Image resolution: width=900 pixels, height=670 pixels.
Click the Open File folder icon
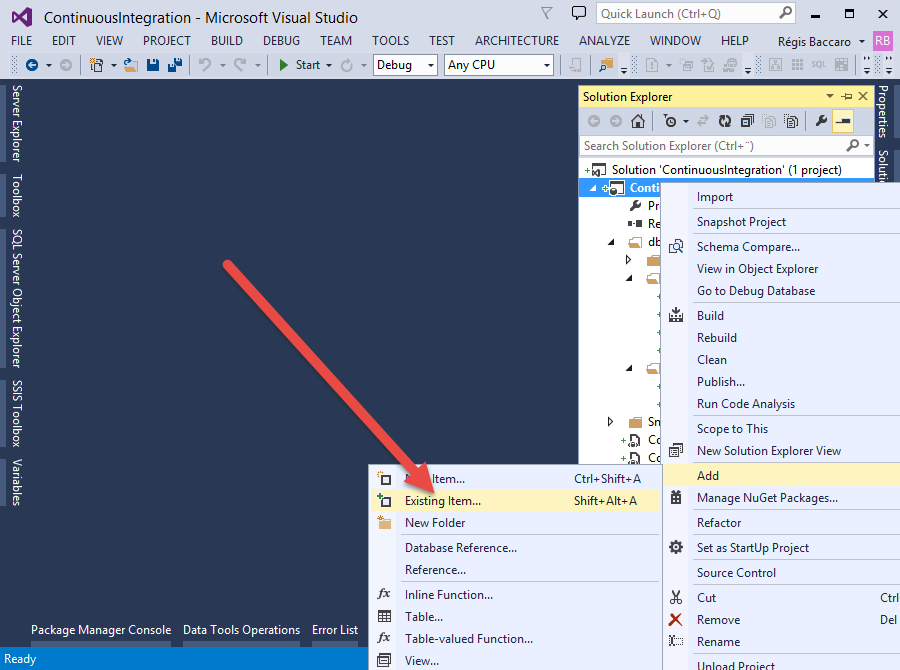(131, 65)
